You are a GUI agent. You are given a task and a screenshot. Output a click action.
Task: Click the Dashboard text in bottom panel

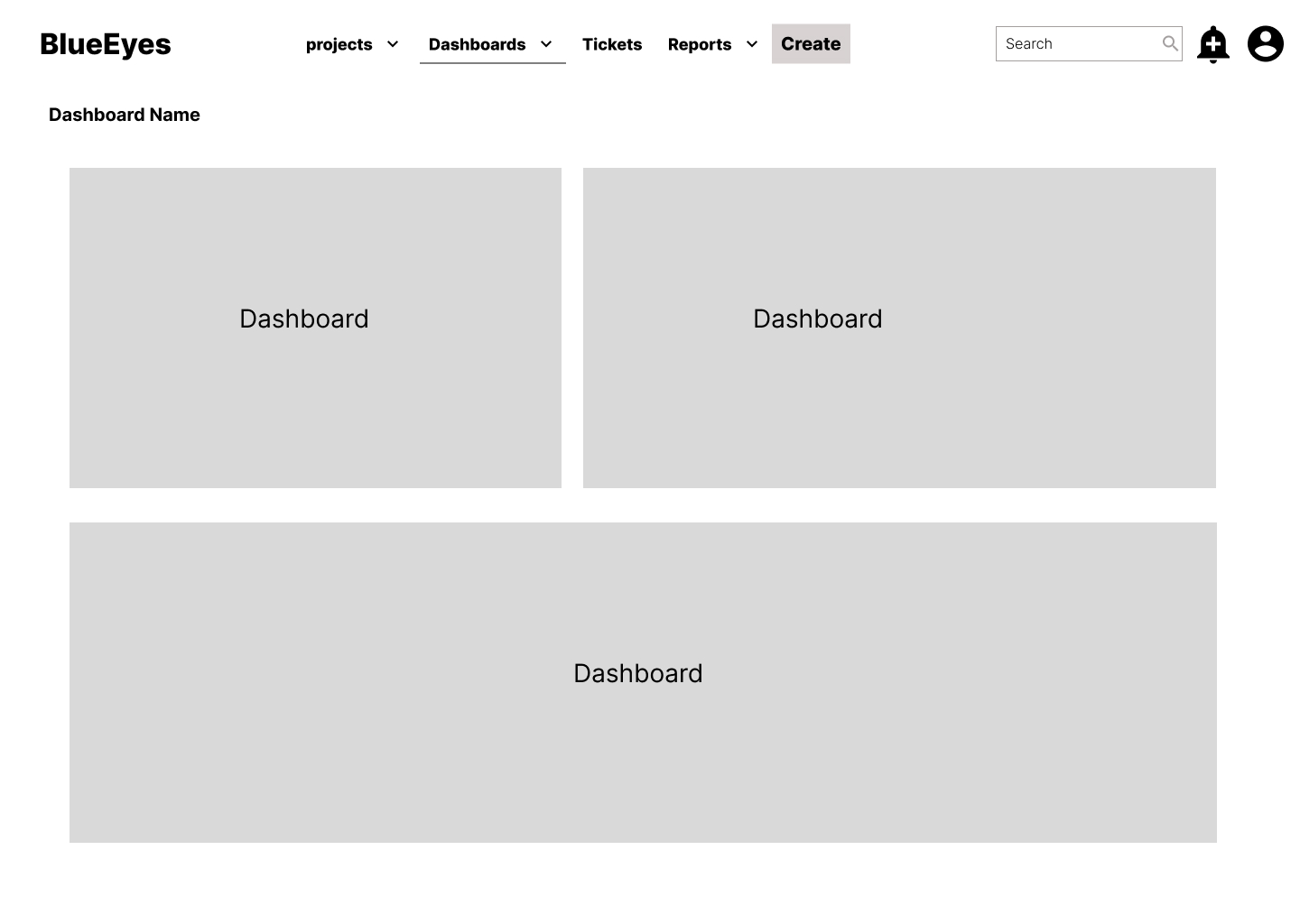pyautogui.click(x=638, y=673)
